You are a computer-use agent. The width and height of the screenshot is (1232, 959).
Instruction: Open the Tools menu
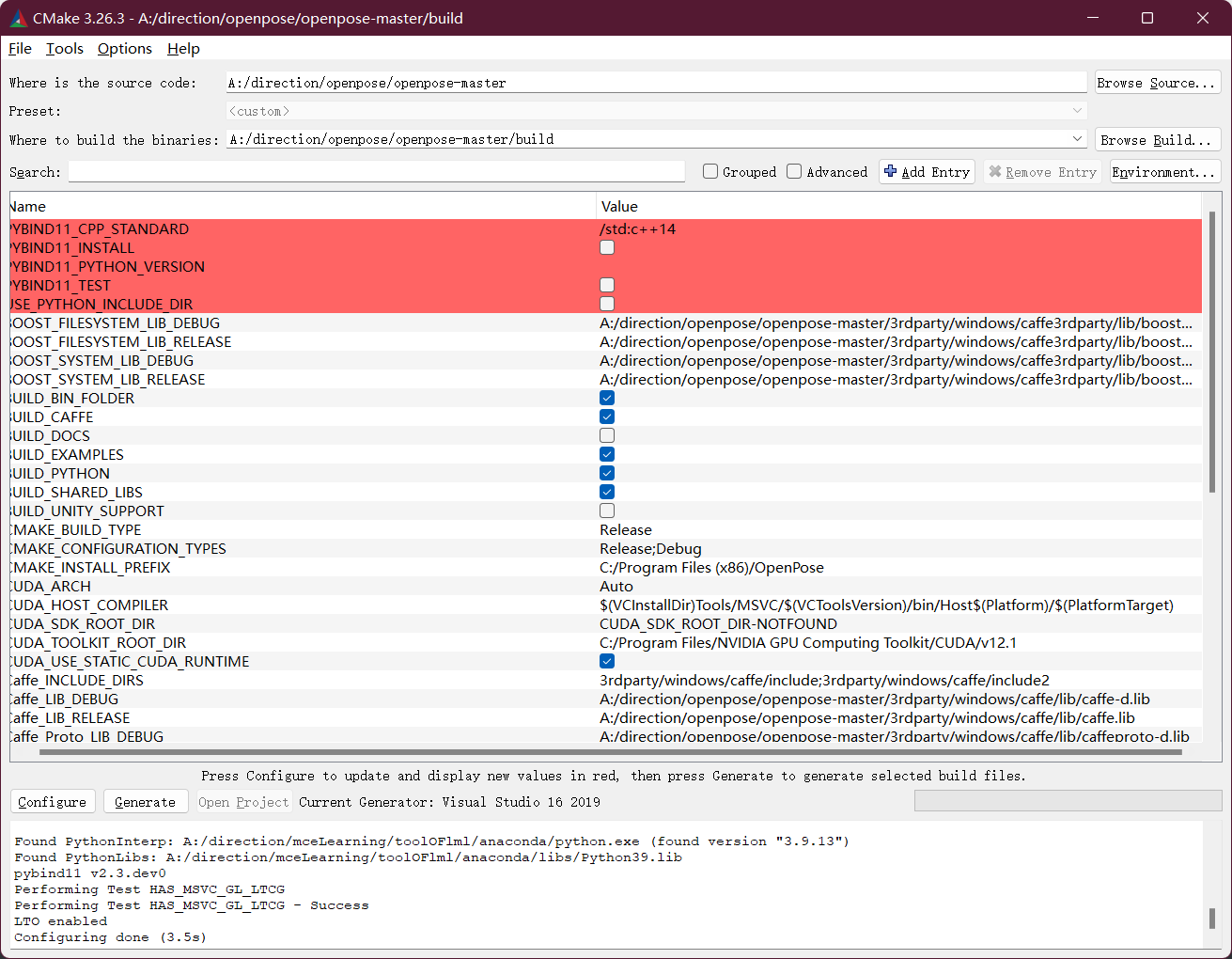tap(65, 49)
